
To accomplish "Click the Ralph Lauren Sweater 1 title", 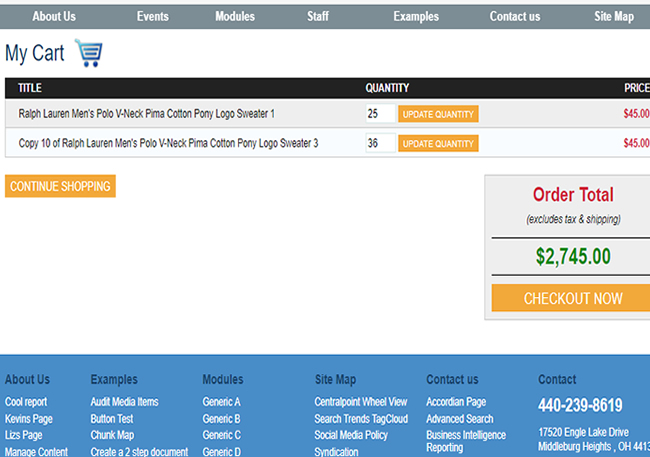I will click(x=146, y=114).
